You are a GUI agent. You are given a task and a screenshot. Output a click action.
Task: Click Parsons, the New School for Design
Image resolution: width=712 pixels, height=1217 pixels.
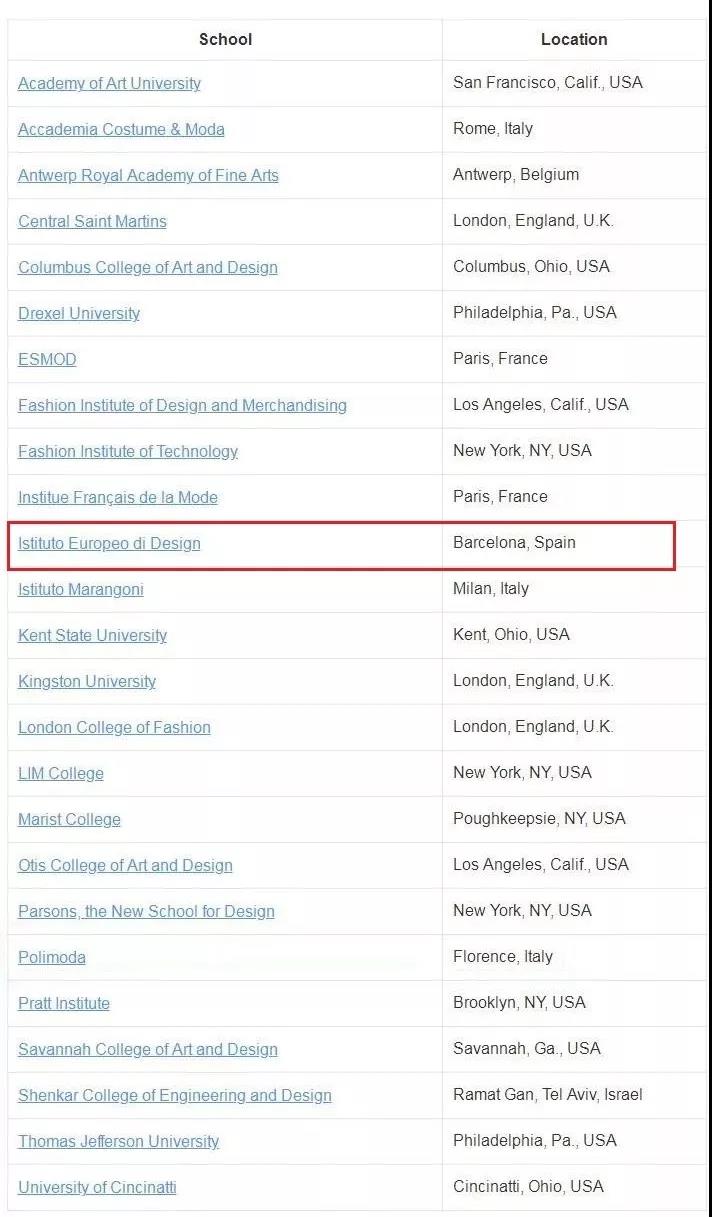[x=146, y=912]
